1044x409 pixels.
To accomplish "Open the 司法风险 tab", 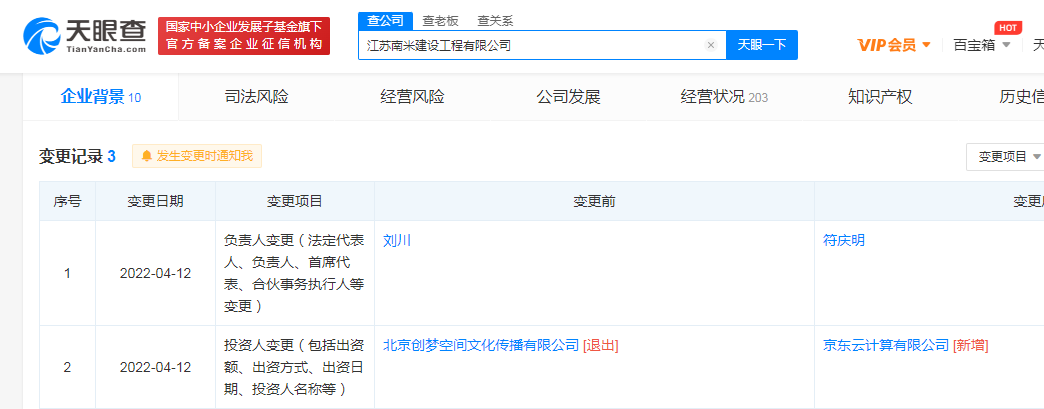I will (256, 97).
